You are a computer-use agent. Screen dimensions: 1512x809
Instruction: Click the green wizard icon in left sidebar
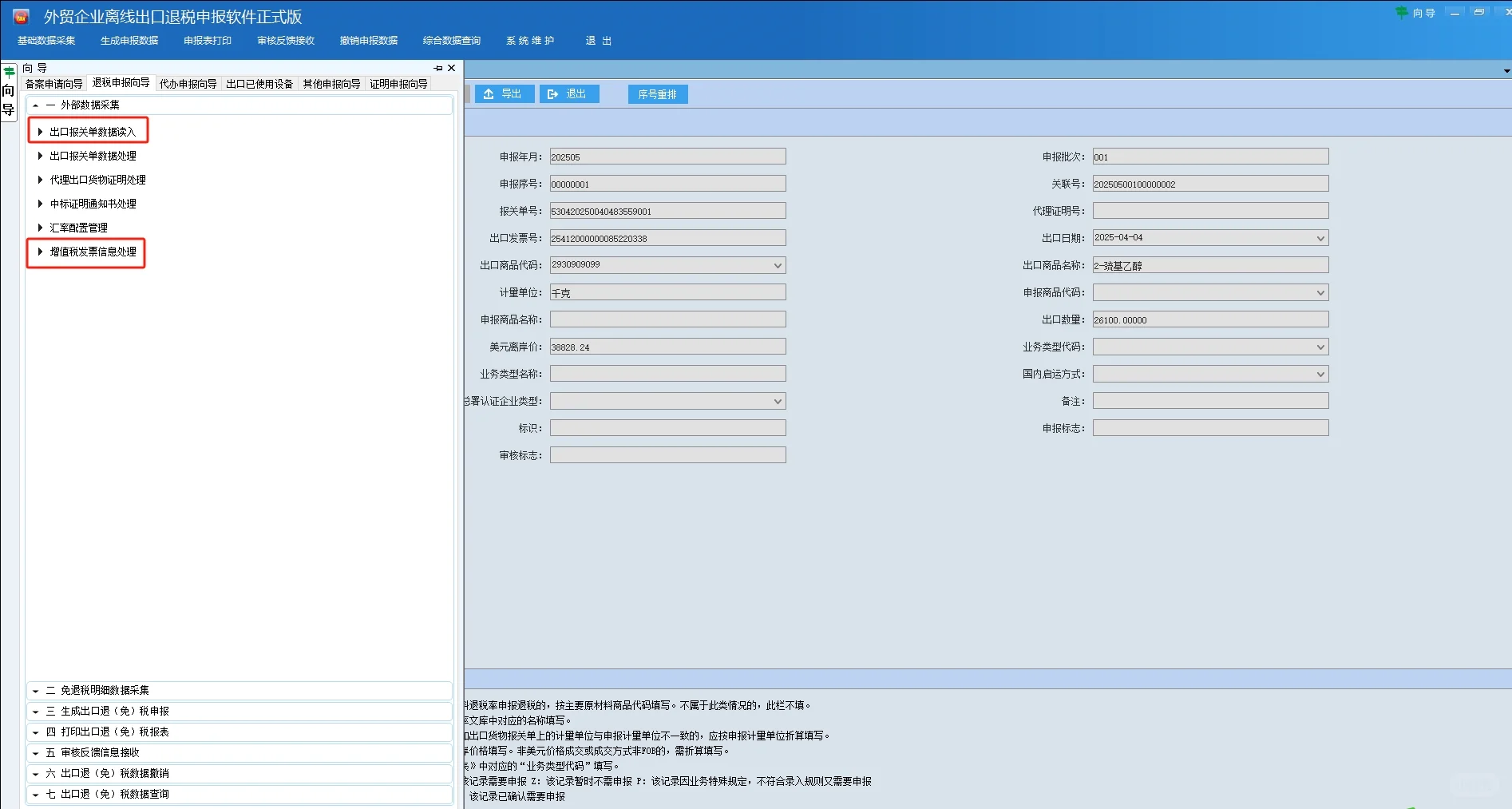pos(9,72)
